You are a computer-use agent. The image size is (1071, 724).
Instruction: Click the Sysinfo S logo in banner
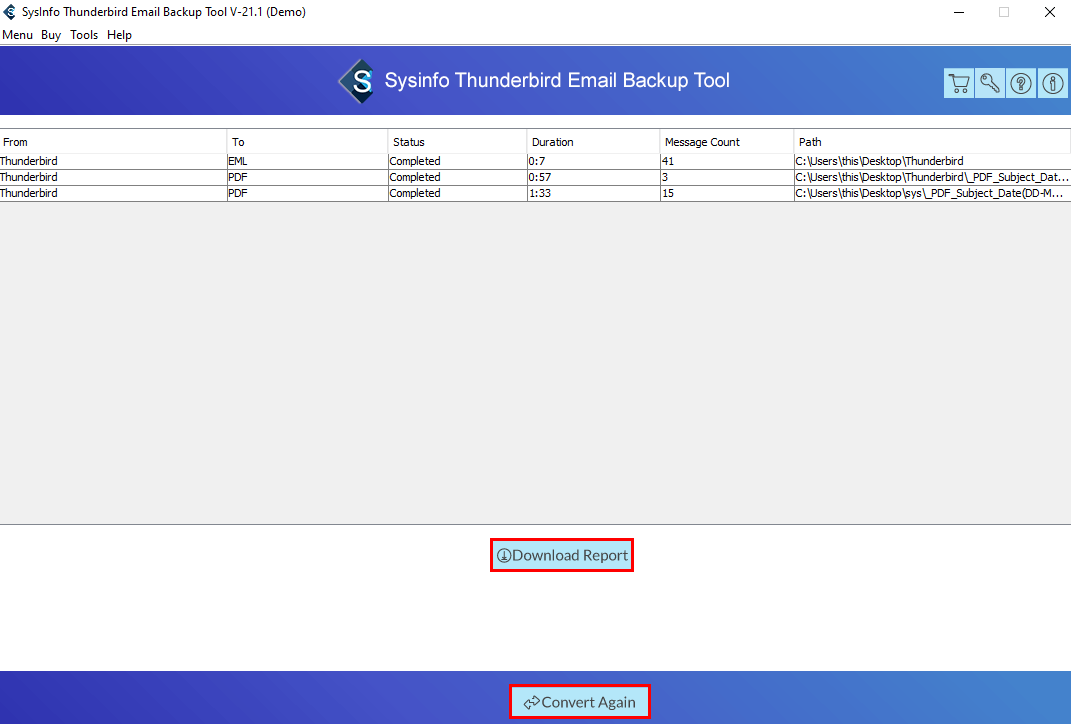[x=356, y=81]
